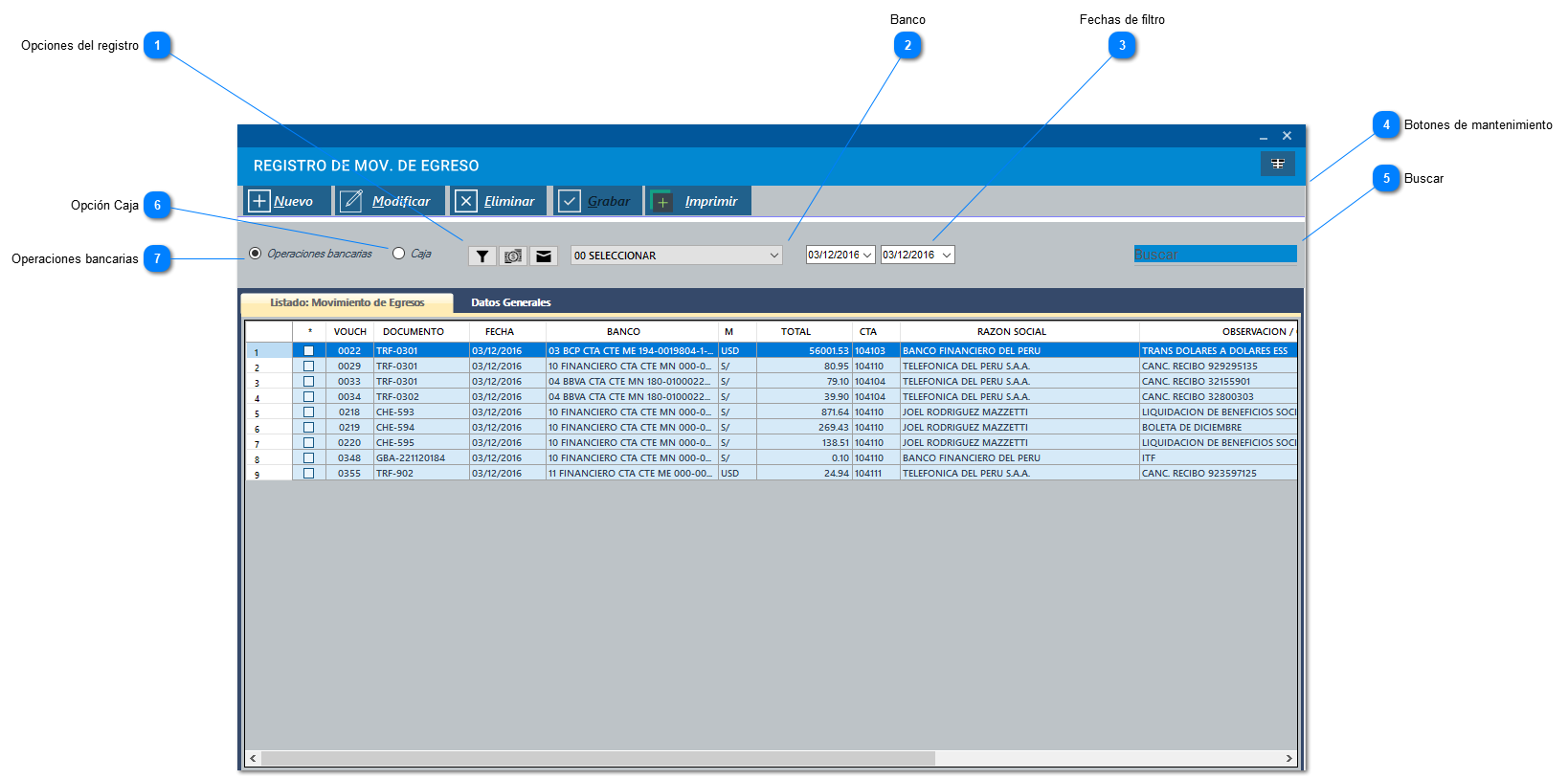Minimize the Registro de Mov. de Egreso window
The height and width of the screenshot is (779, 1568).
[x=1264, y=137]
